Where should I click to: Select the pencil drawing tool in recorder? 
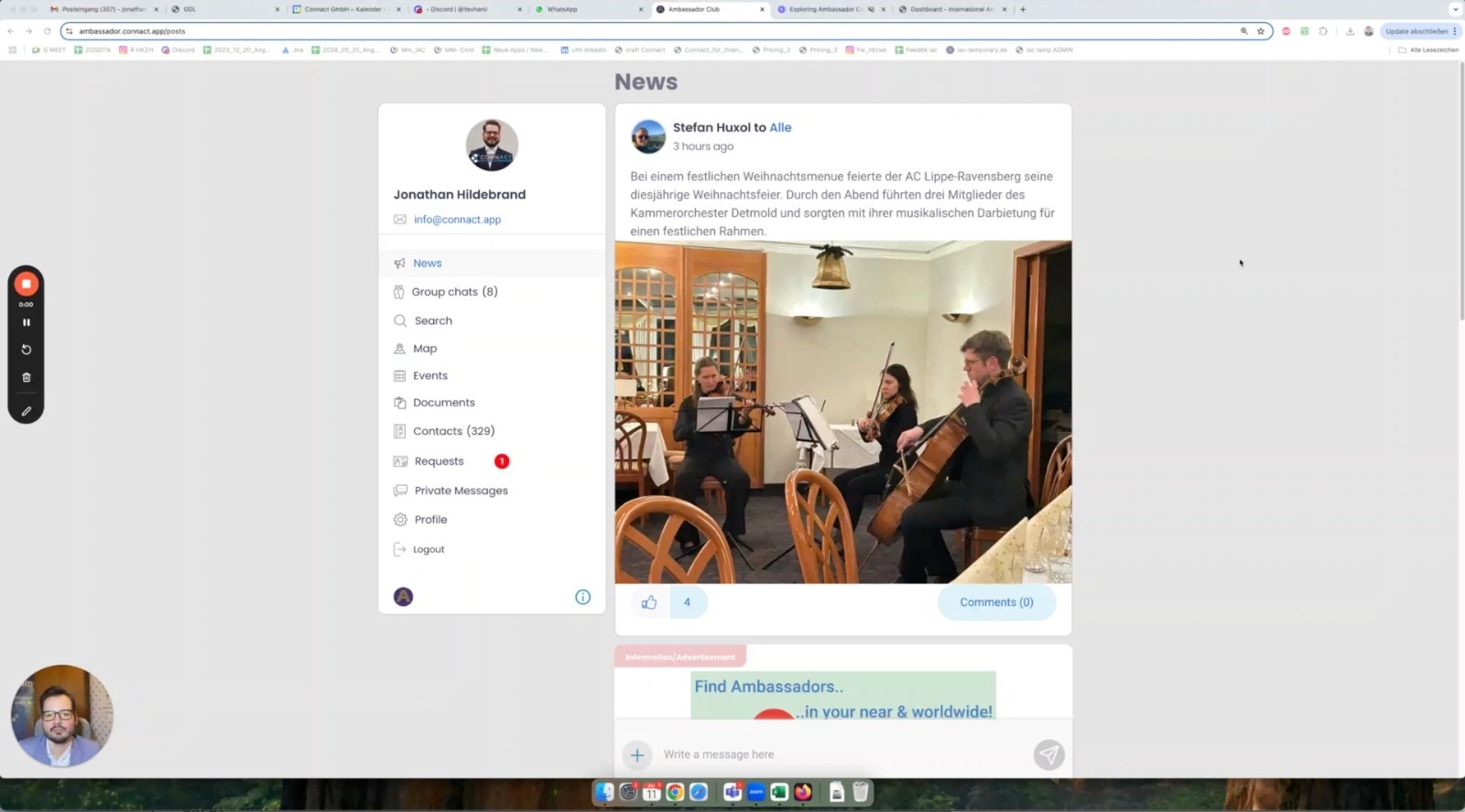coord(27,412)
